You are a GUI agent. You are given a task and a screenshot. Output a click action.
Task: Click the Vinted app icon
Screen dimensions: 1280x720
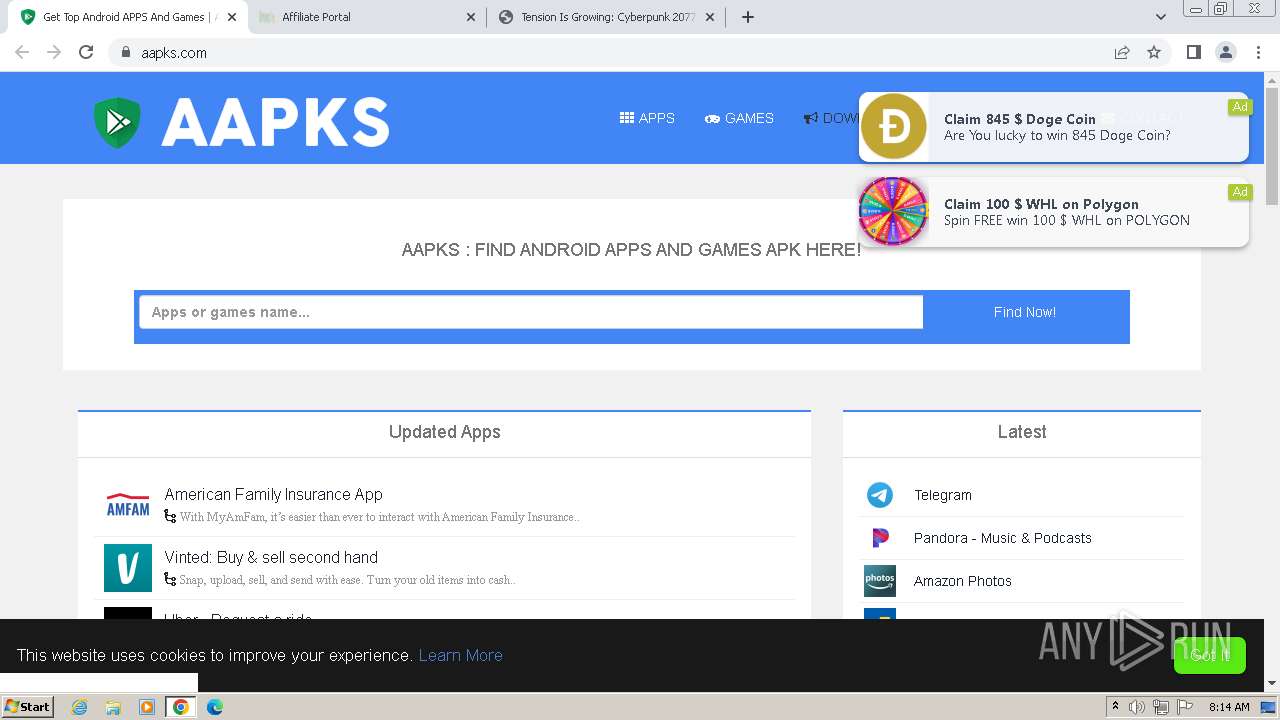tap(128, 568)
